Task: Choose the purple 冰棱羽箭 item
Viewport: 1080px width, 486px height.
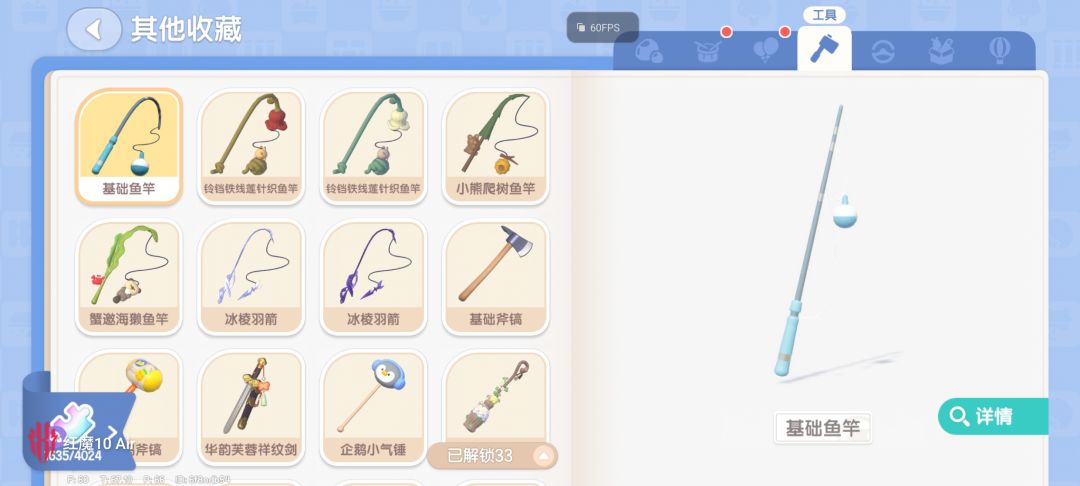Action: click(x=373, y=277)
